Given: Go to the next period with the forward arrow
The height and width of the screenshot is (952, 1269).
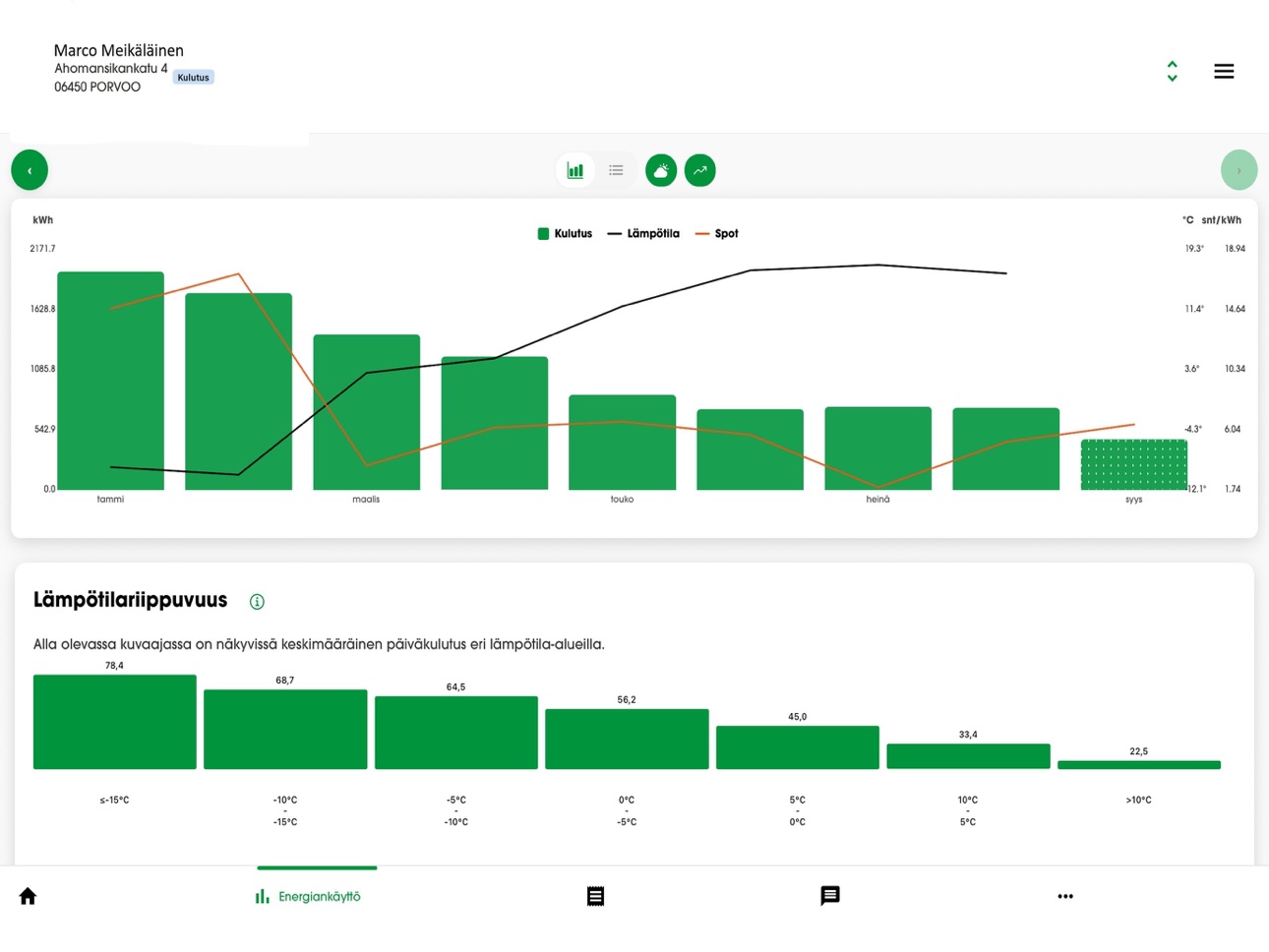Looking at the screenshot, I should coord(1239,170).
